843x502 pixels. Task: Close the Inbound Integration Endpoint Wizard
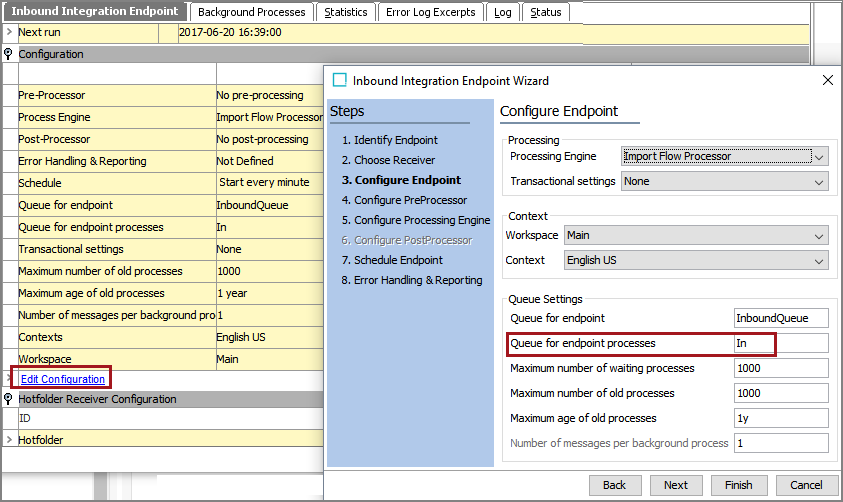click(827, 81)
